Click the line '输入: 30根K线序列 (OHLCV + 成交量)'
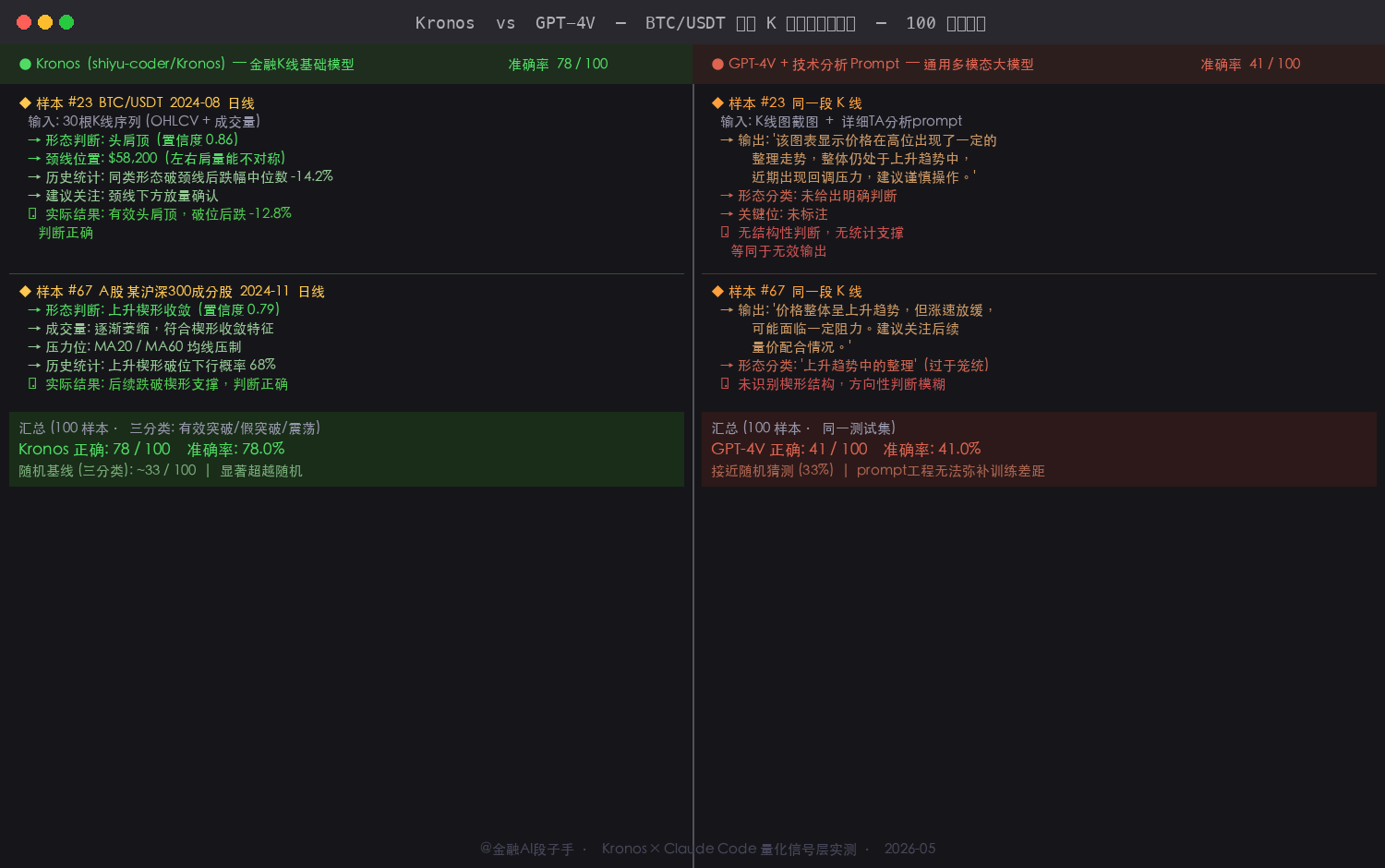Viewport: 1385px width, 868px height. (x=144, y=121)
